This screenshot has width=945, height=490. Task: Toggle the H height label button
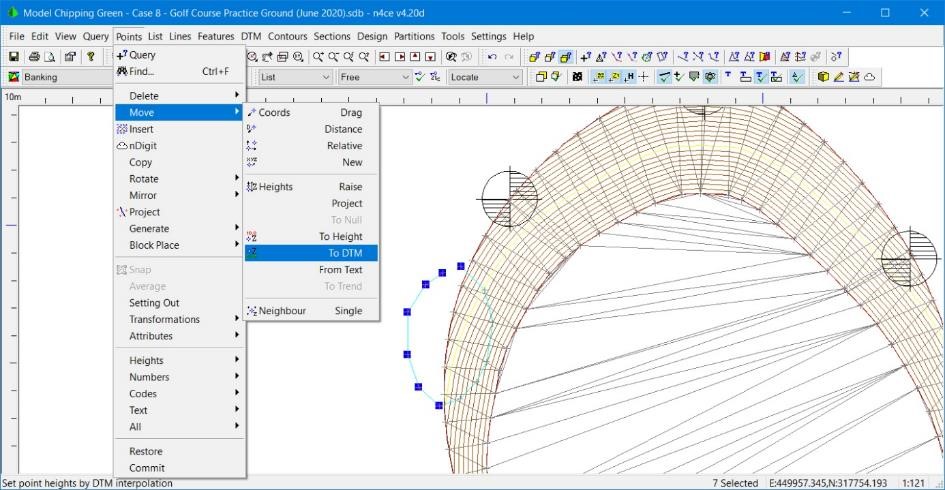(629, 77)
